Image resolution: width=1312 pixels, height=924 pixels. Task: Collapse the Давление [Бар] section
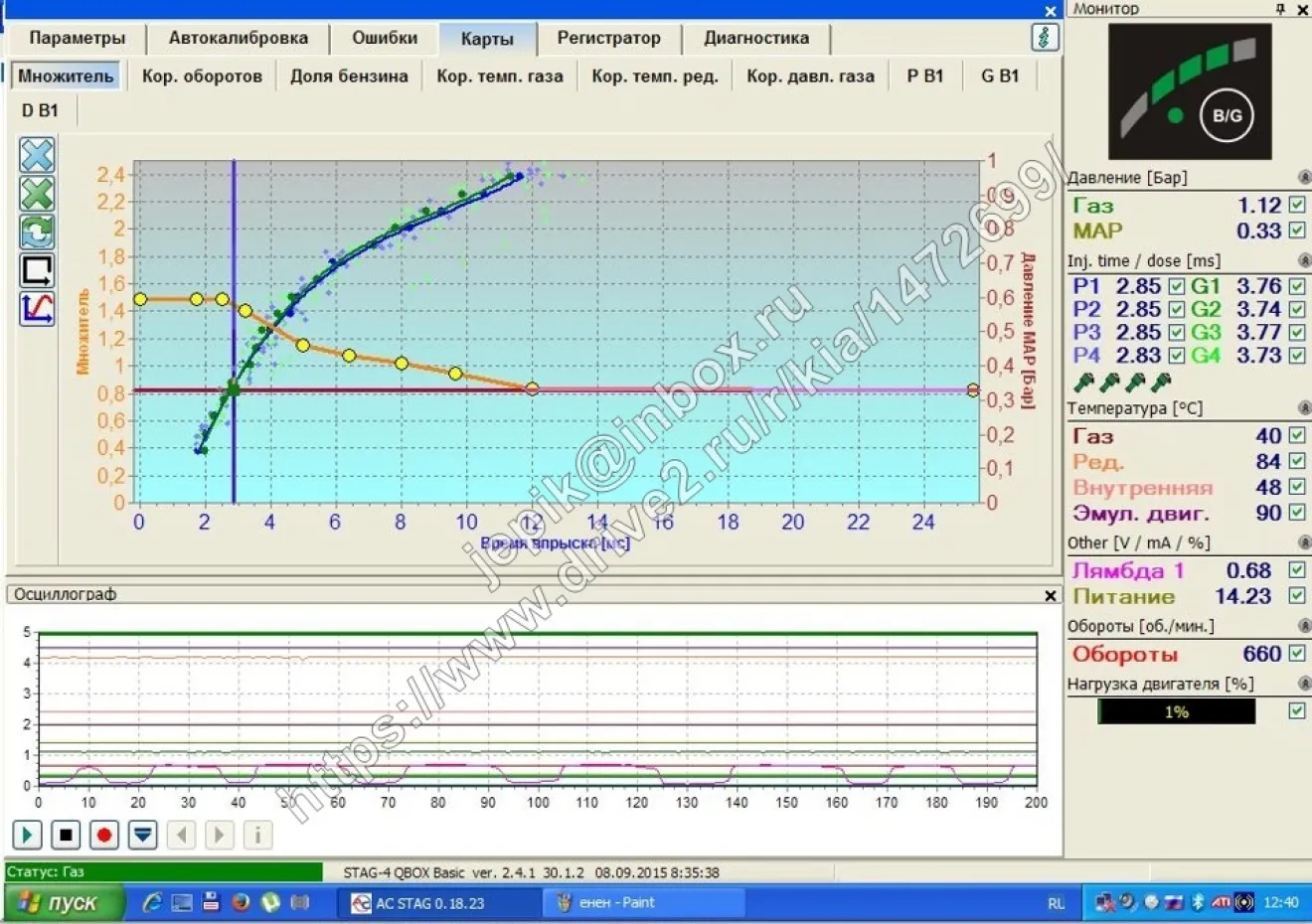click(1304, 178)
